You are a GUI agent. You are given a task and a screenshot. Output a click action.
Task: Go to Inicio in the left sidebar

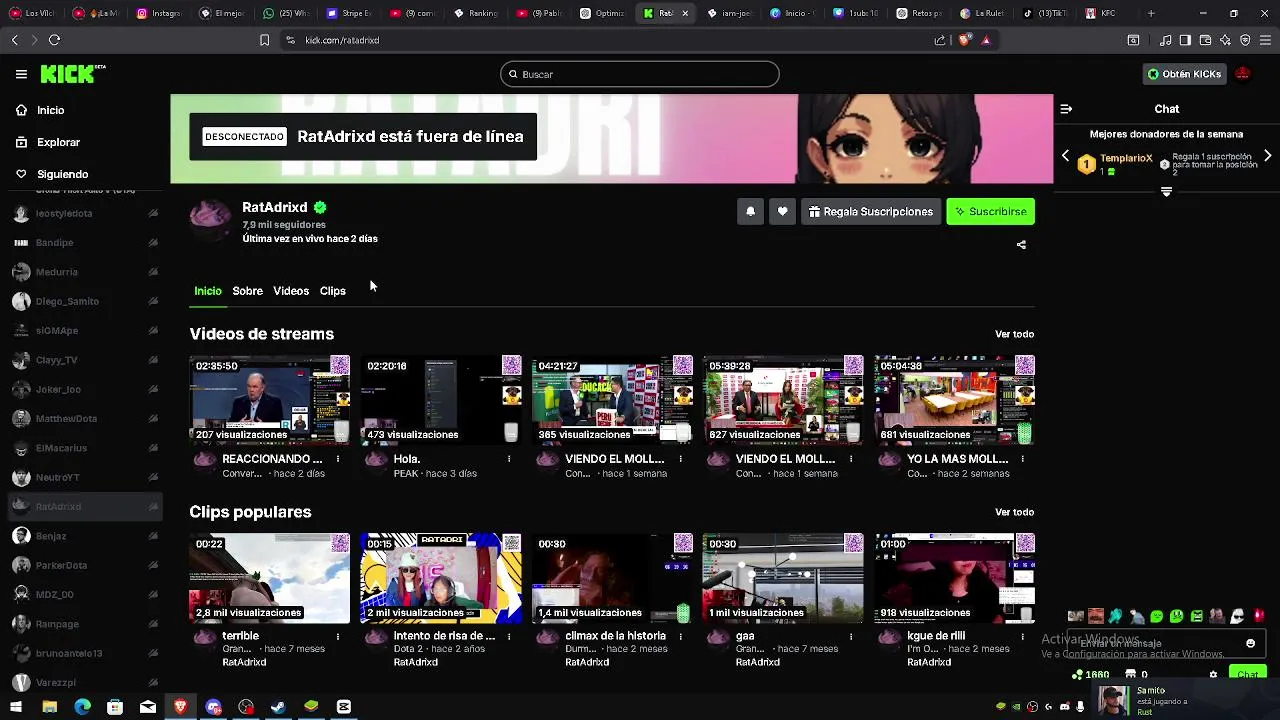pos(50,110)
